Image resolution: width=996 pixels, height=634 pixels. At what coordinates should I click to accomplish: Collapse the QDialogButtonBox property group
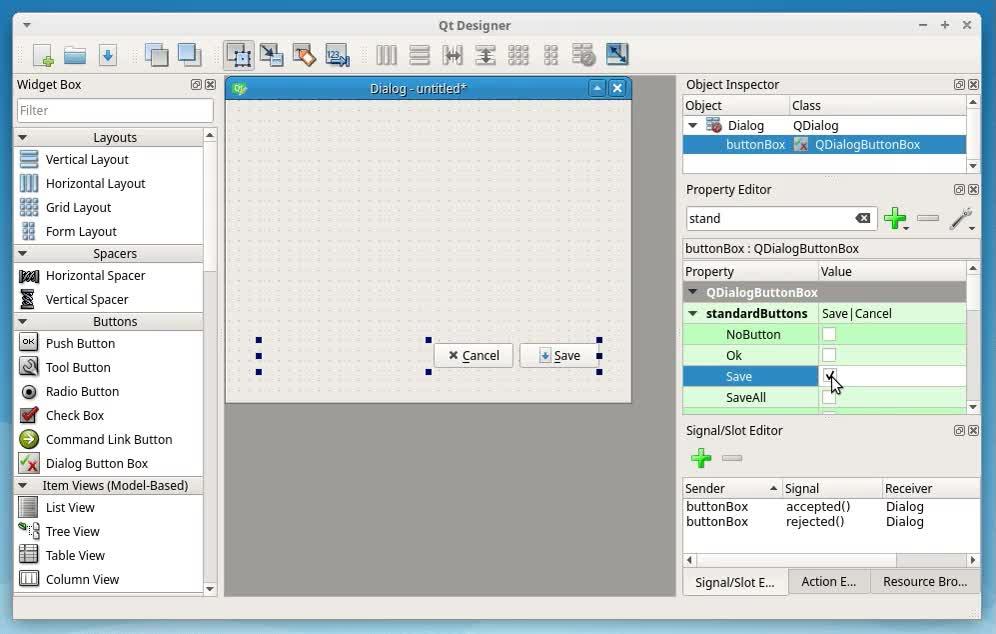[x=693, y=293]
